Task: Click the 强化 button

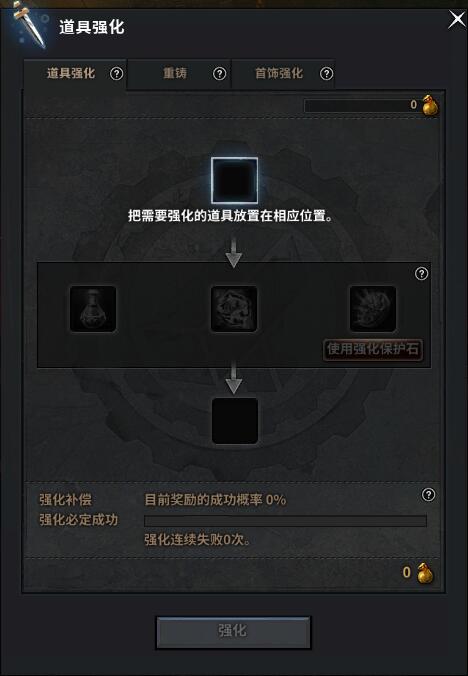Action: click(233, 632)
